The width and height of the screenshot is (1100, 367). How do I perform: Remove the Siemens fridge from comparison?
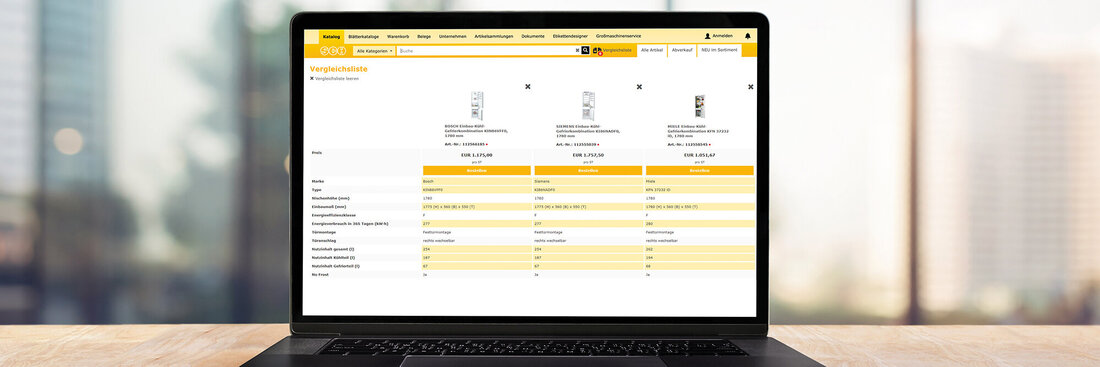click(x=639, y=86)
